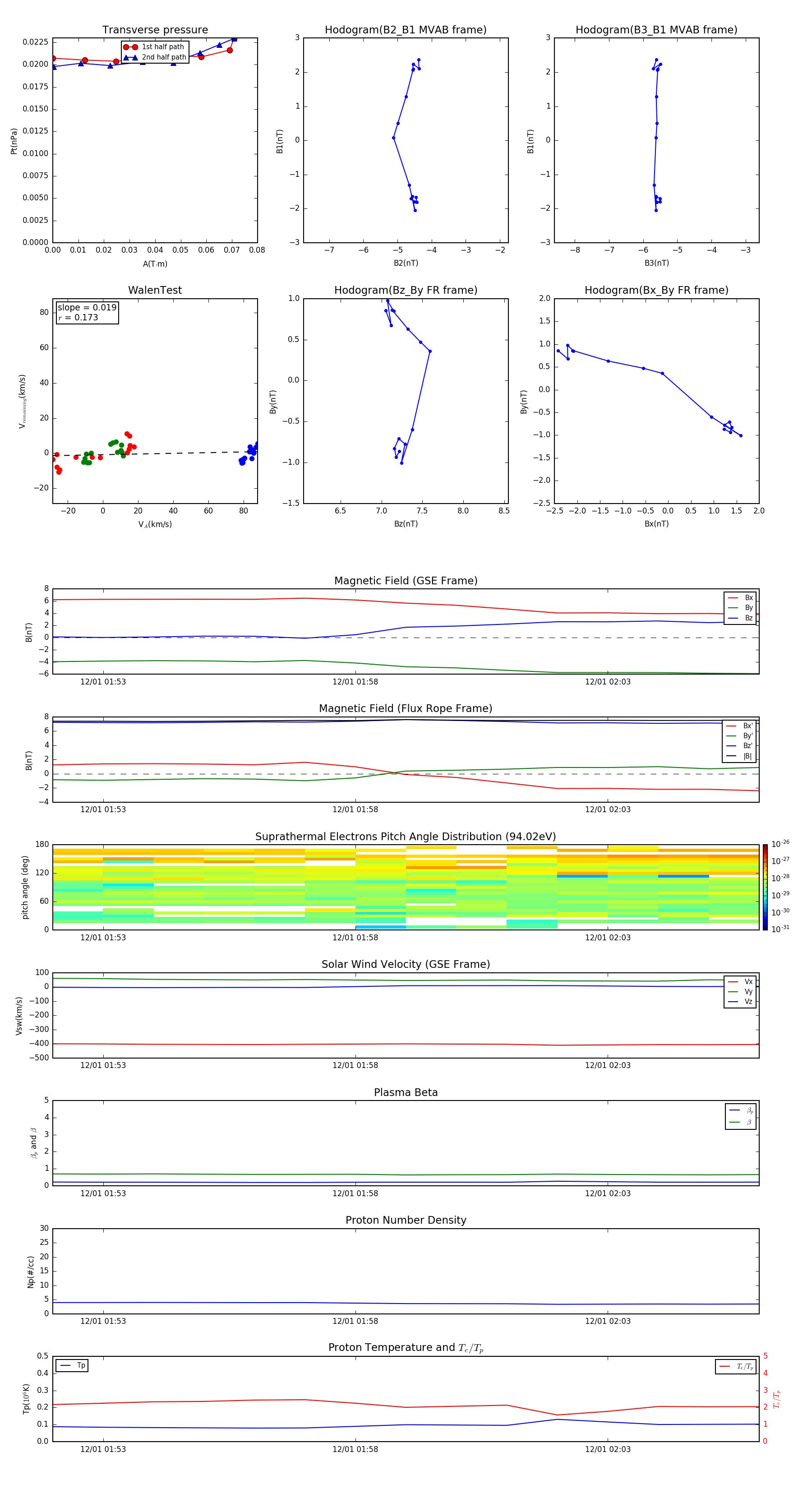Click the 'WalenTest' plot title
The height and width of the screenshot is (1489, 812).
tap(155, 290)
